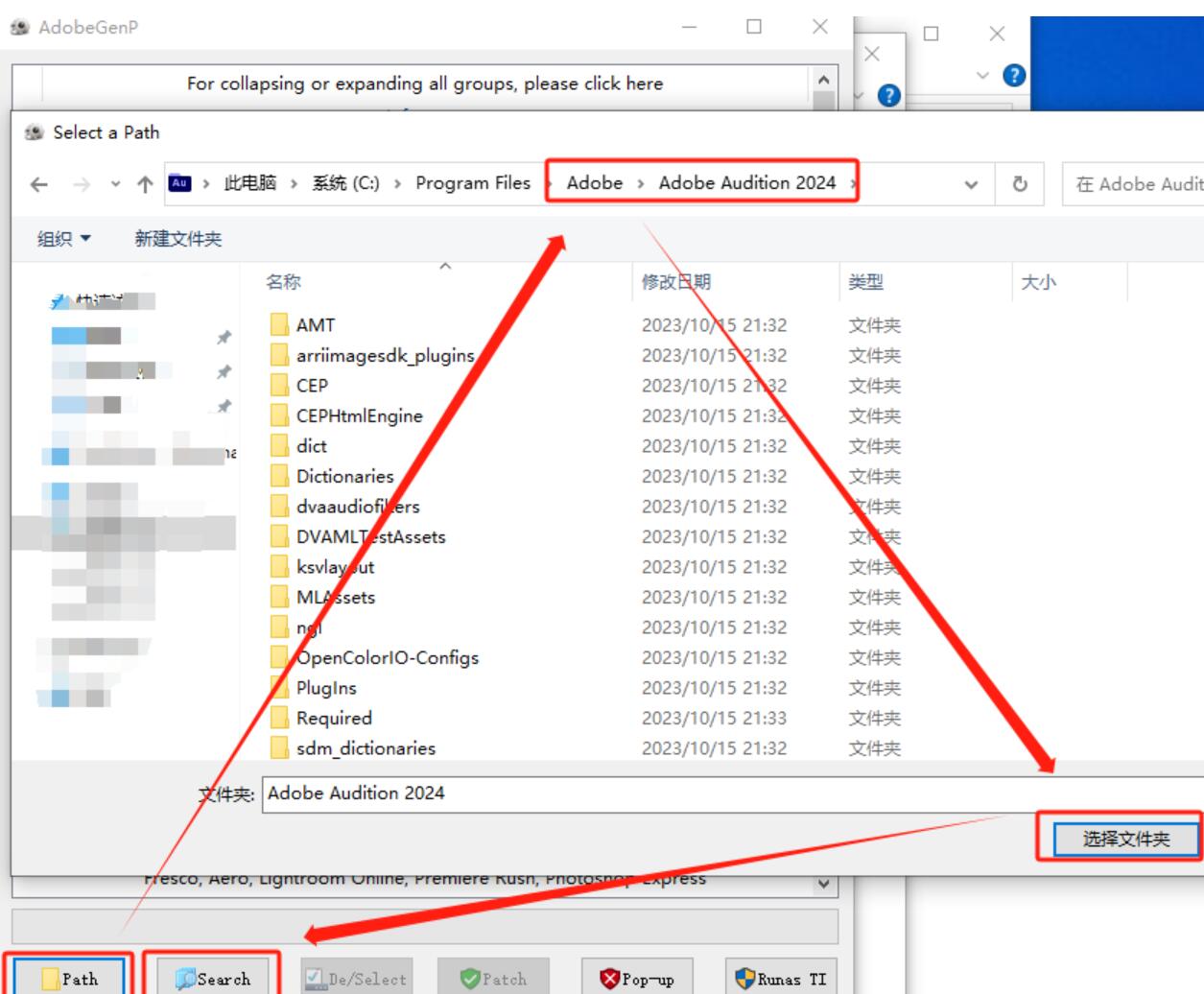This screenshot has height=994, width=1204.
Task: Click the PlugIns folder icon
Action: pyautogui.click(x=279, y=688)
